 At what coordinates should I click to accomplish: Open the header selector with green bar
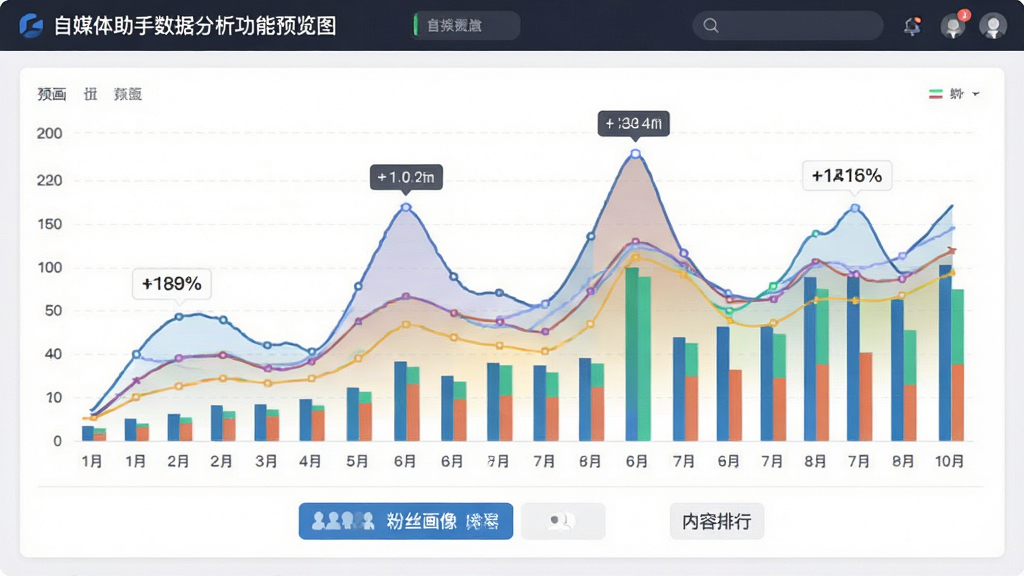(466, 25)
